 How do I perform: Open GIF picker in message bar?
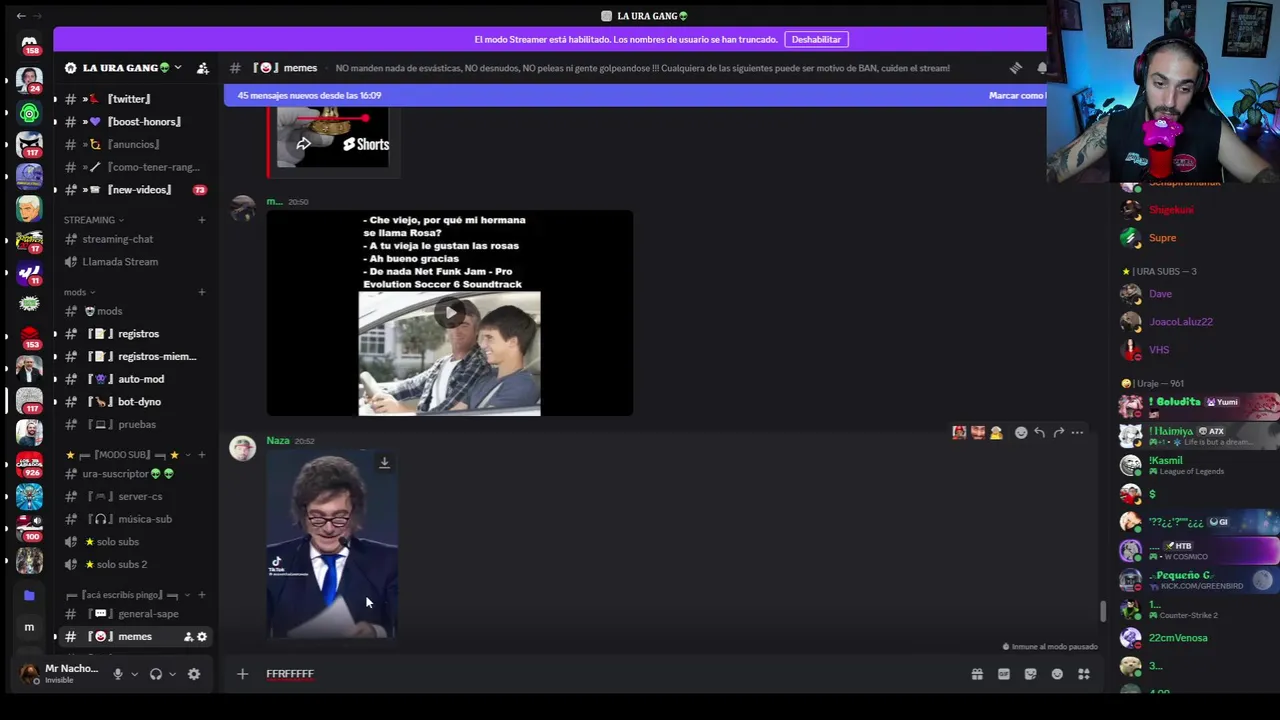1004,674
